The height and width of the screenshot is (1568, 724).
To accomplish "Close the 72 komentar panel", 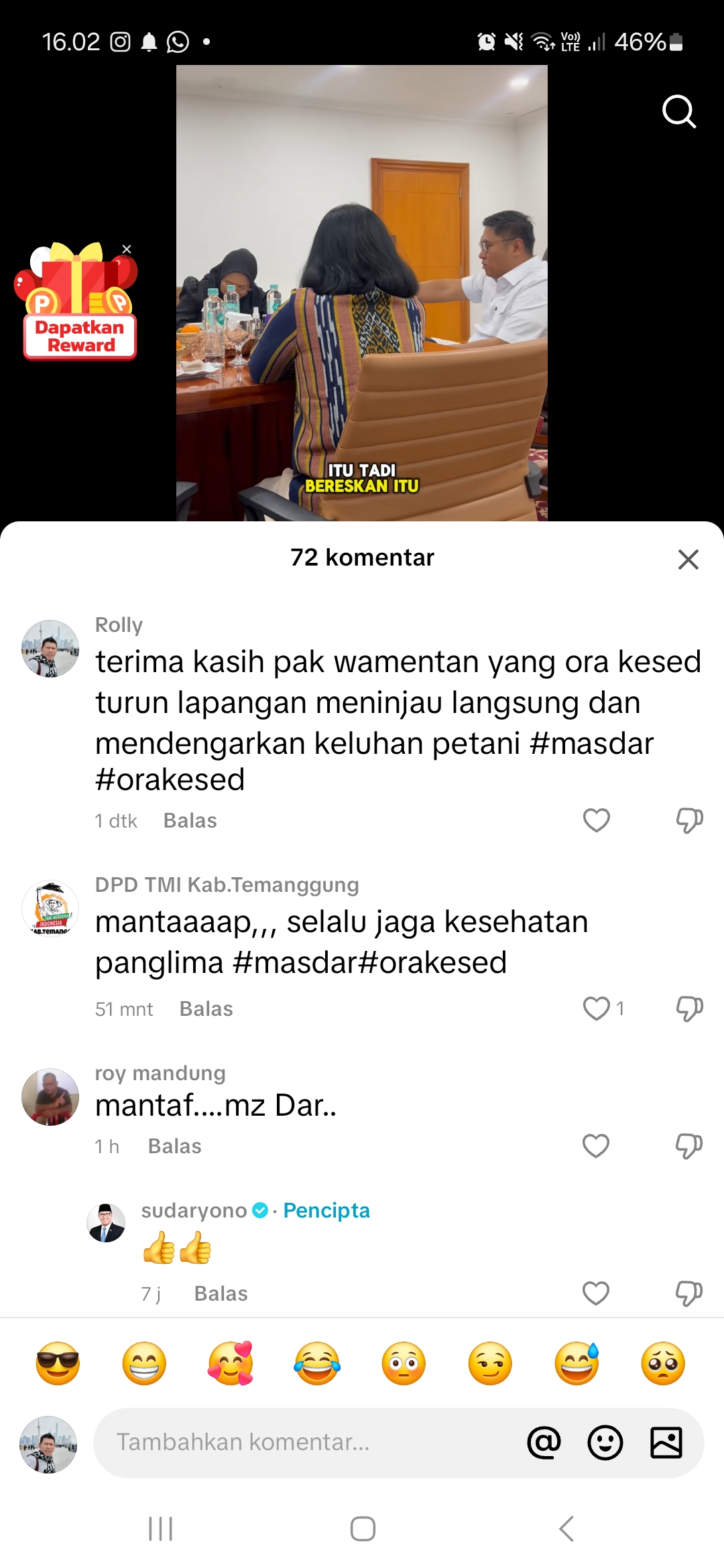I will point(688,559).
